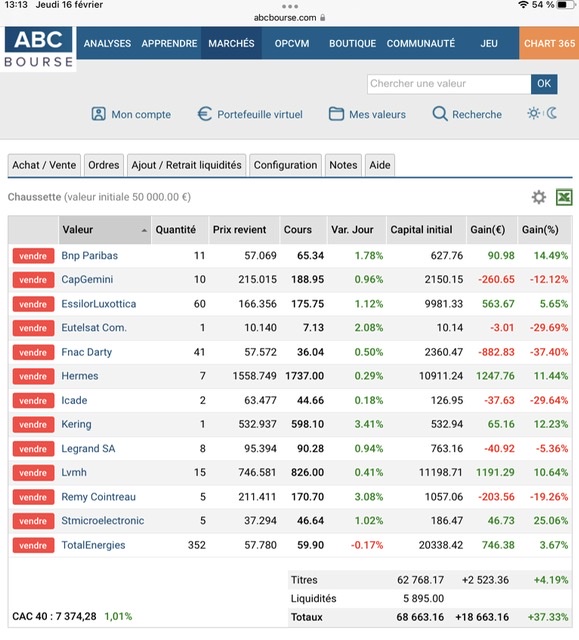Click vendre for Bnp Paribas
579x640 pixels.
coord(33,256)
